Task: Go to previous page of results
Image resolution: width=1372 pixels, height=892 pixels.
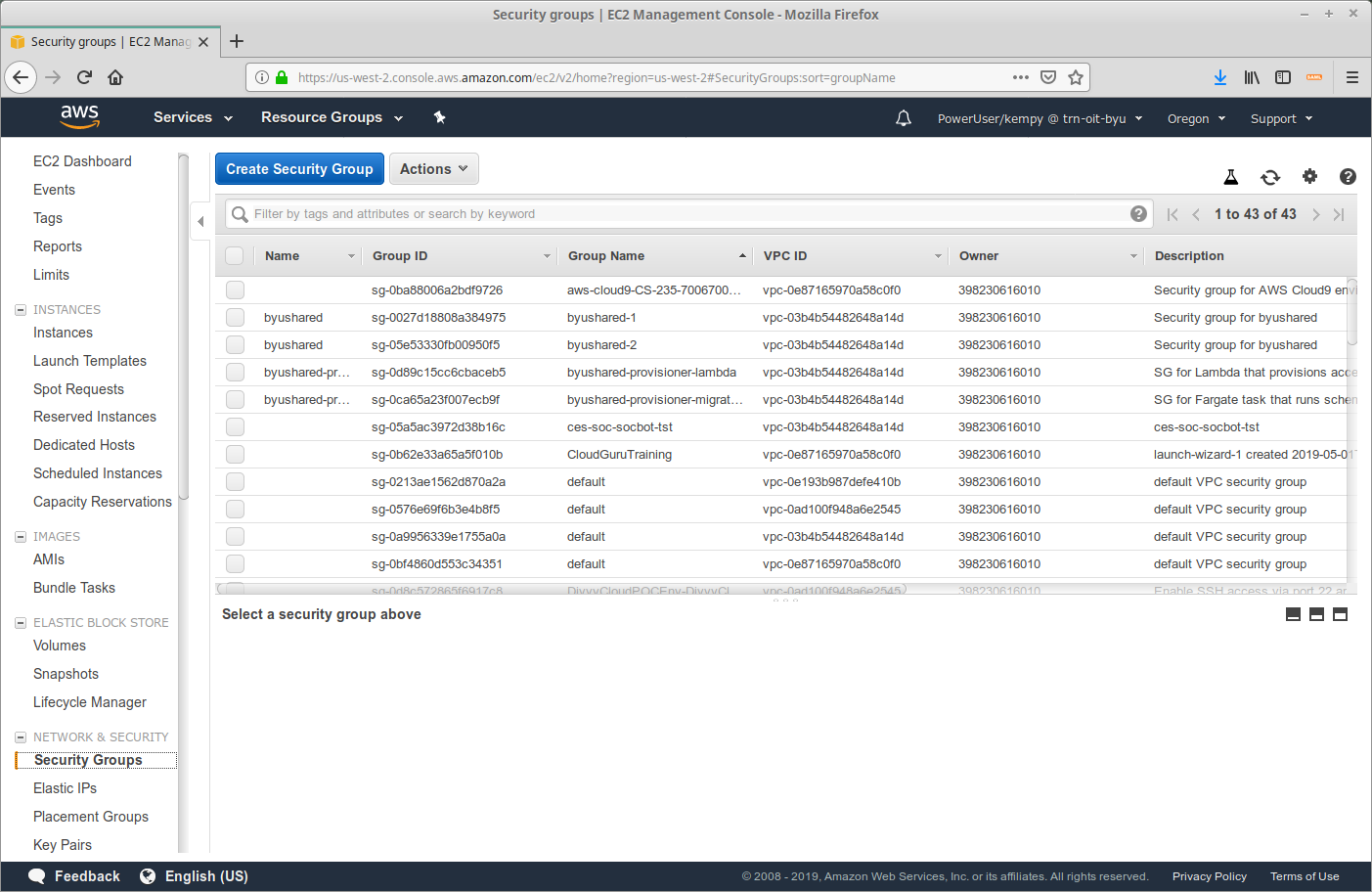Action: point(1196,214)
